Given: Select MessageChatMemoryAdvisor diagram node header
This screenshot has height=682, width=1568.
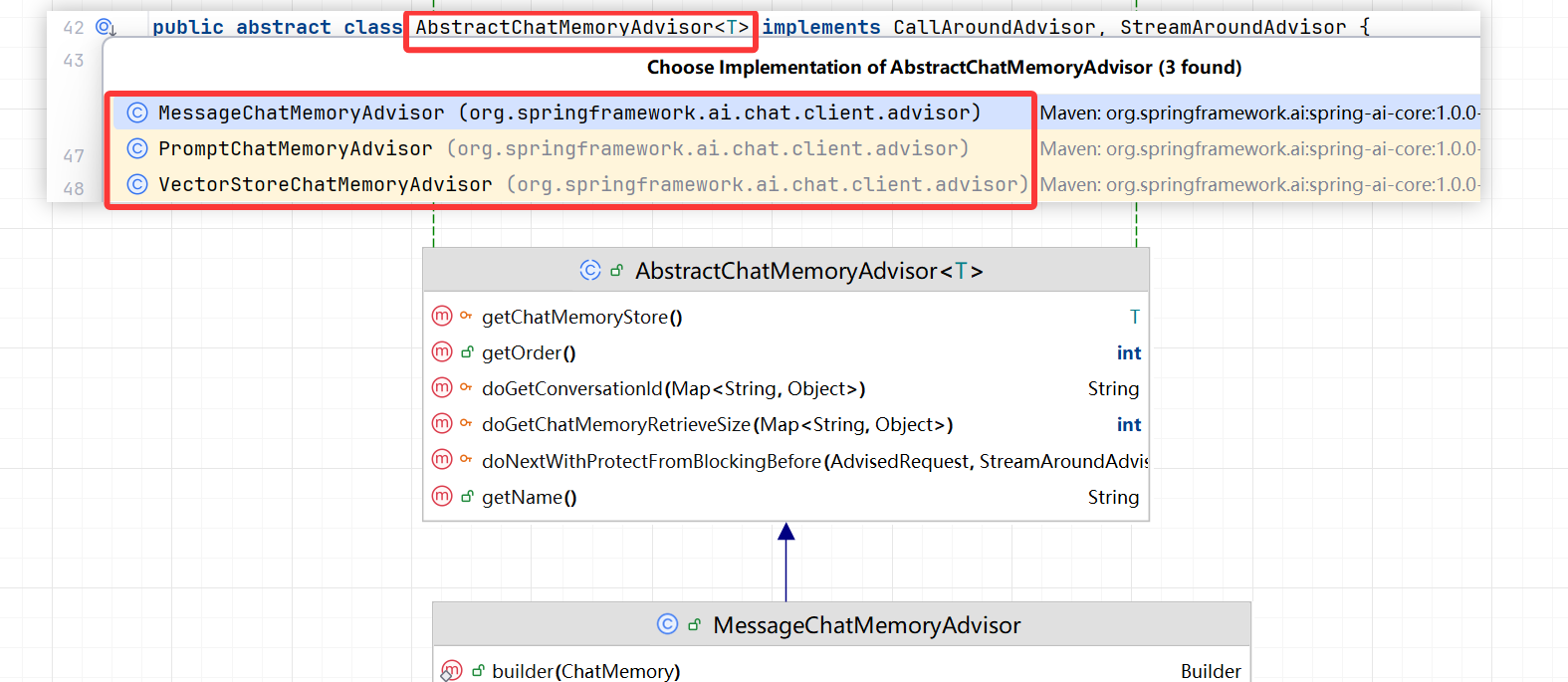Looking at the screenshot, I should pyautogui.click(x=841, y=624).
